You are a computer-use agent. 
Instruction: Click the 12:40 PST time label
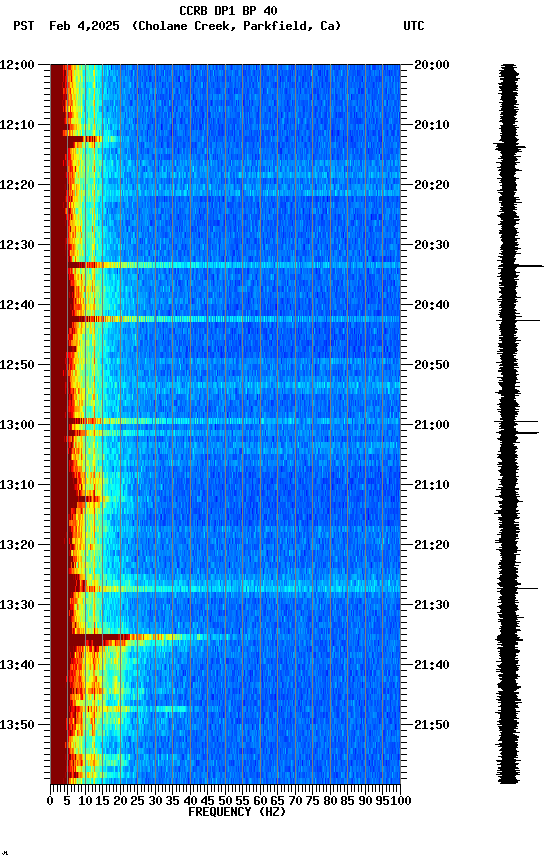17,305
